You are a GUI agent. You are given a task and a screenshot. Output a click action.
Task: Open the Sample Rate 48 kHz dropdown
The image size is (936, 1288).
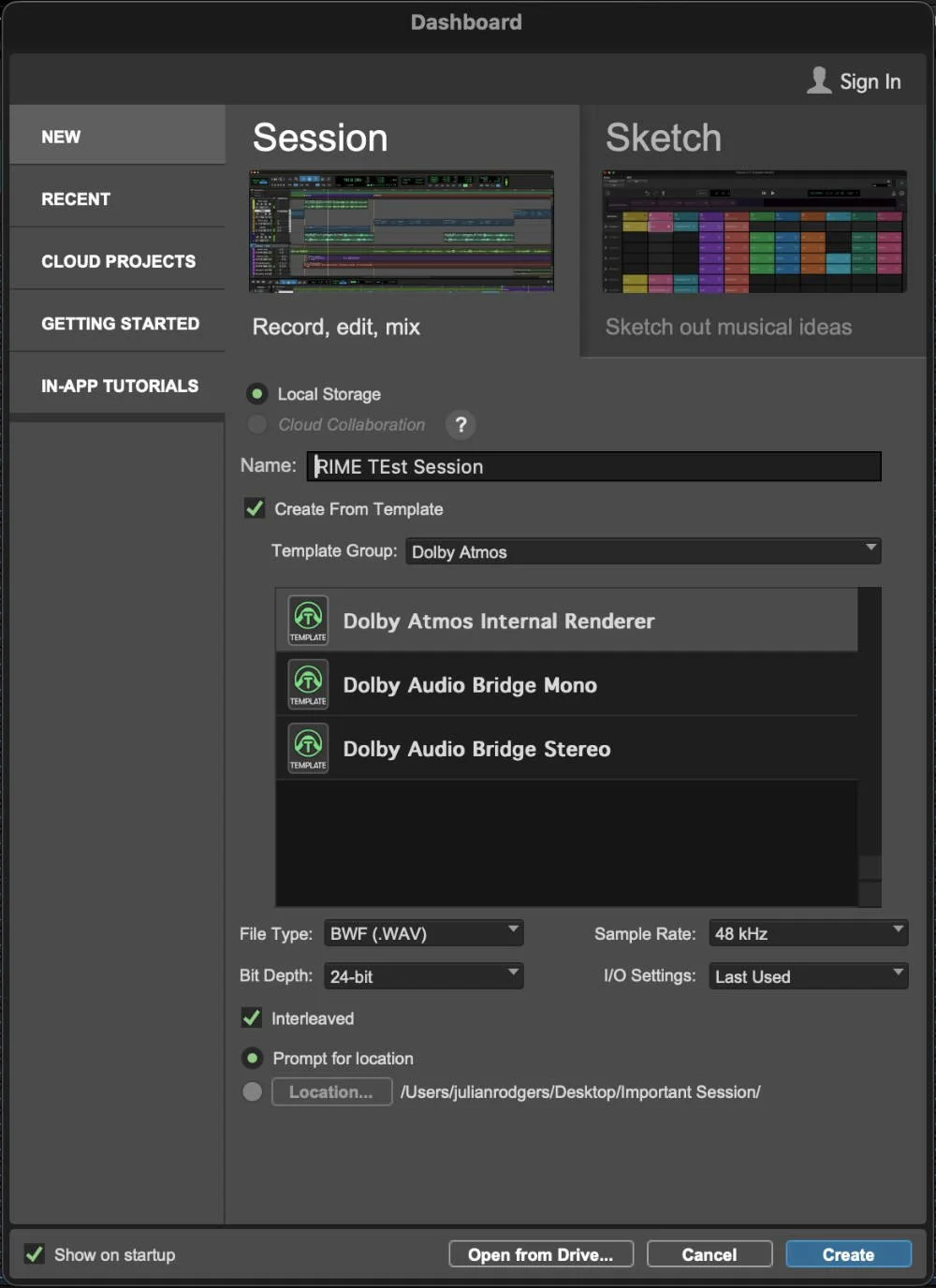coord(808,933)
